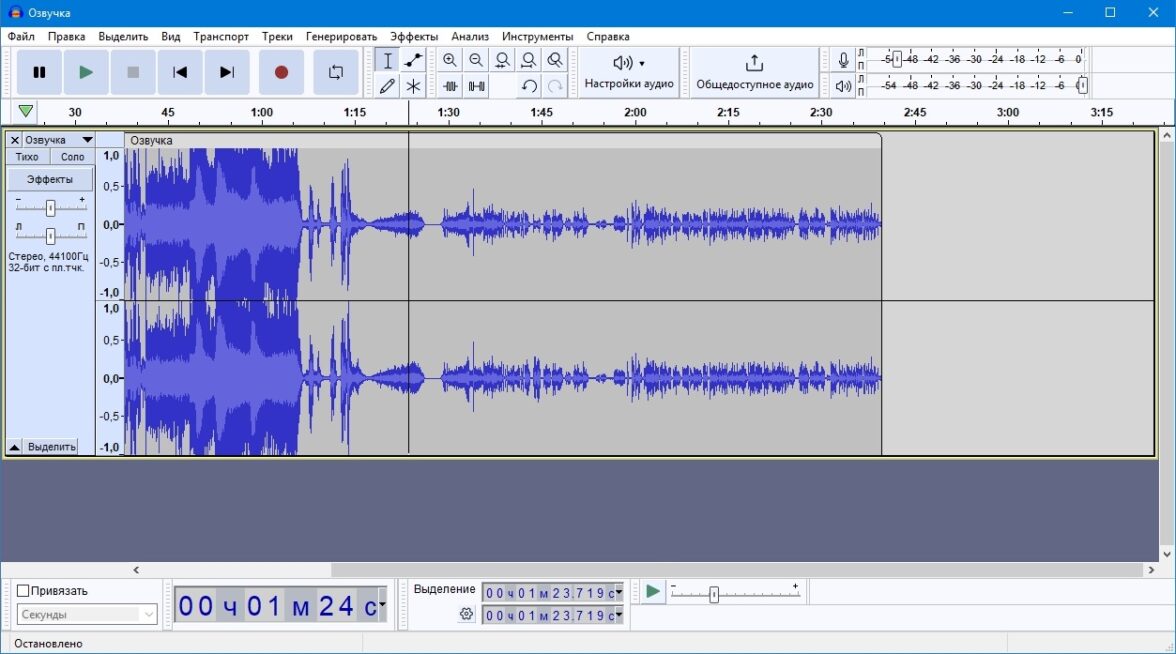Image resolution: width=1176 pixels, height=654 pixels.
Task: Open the Озвучка track dropdown menu
Action: [87, 140]
